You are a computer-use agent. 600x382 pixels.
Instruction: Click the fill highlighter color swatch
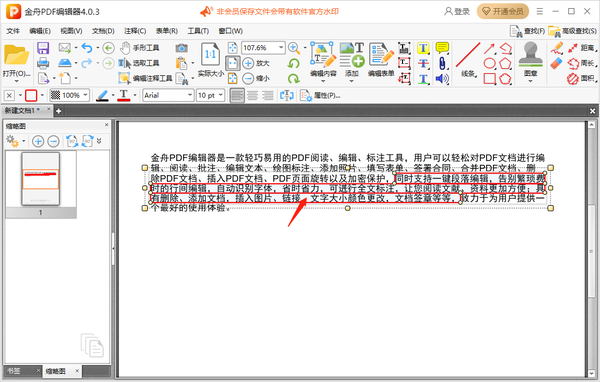click(102, 95)
